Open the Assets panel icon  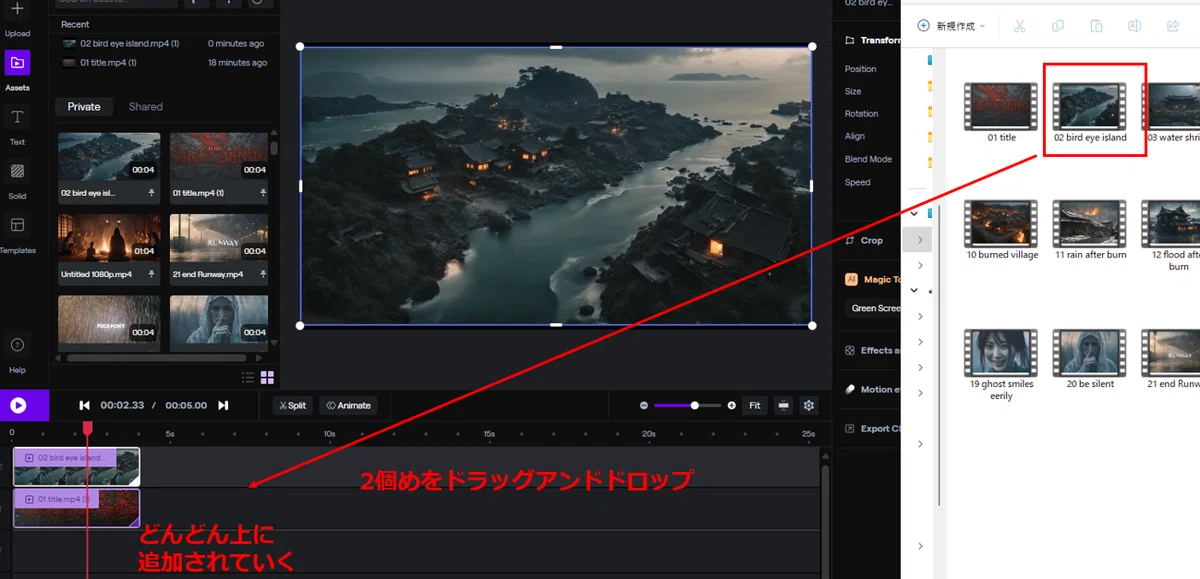[x=17, y=63]
